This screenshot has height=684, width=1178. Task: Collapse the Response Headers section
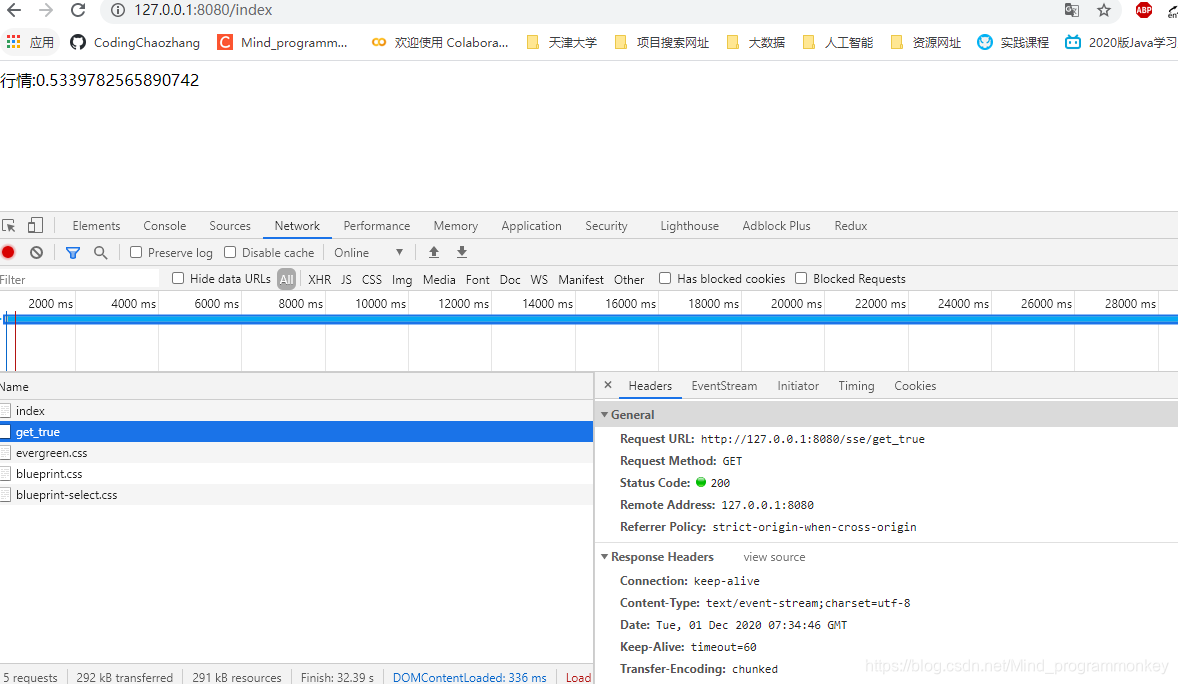tap(604, 556)
